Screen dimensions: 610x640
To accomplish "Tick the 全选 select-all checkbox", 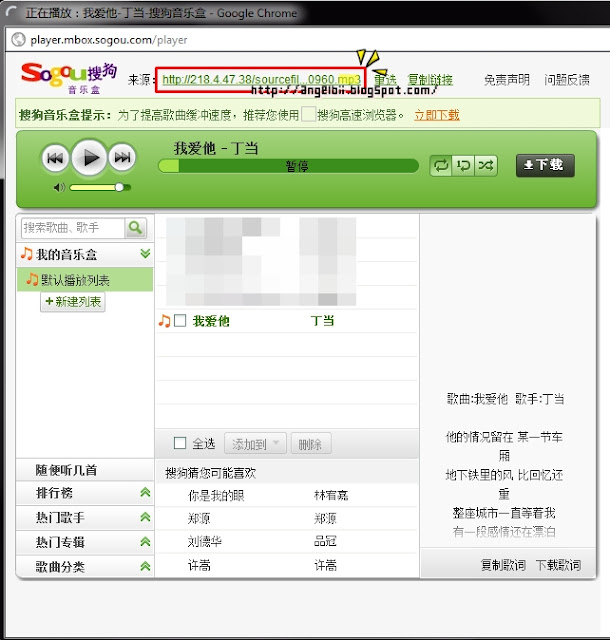I will 180,443.
